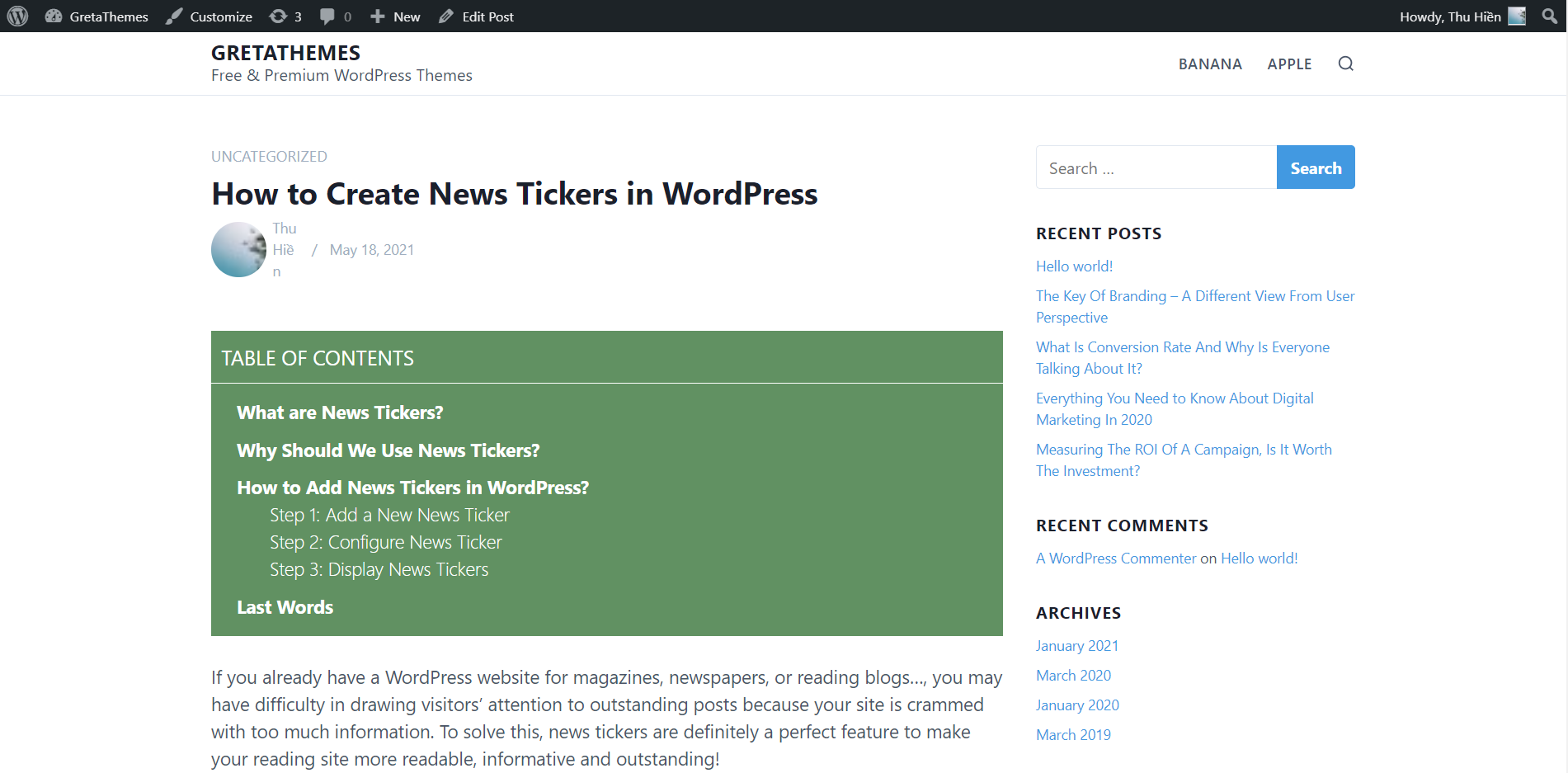This screenshot has height=773, width=1568.
Task: Open Measuring The ROI Of A Campaign post
Action: (1184, 460)
